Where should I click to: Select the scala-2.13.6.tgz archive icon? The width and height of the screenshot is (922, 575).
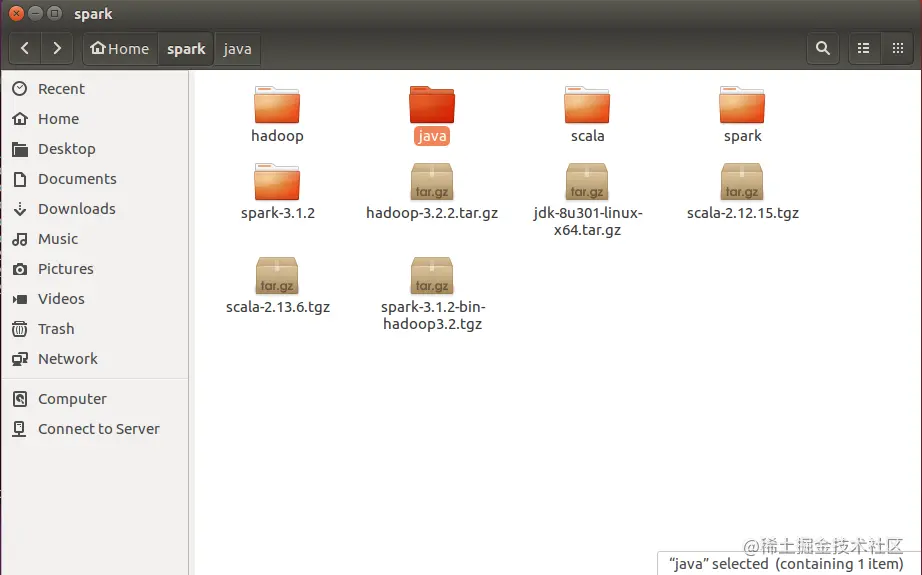tap(277, 276)
